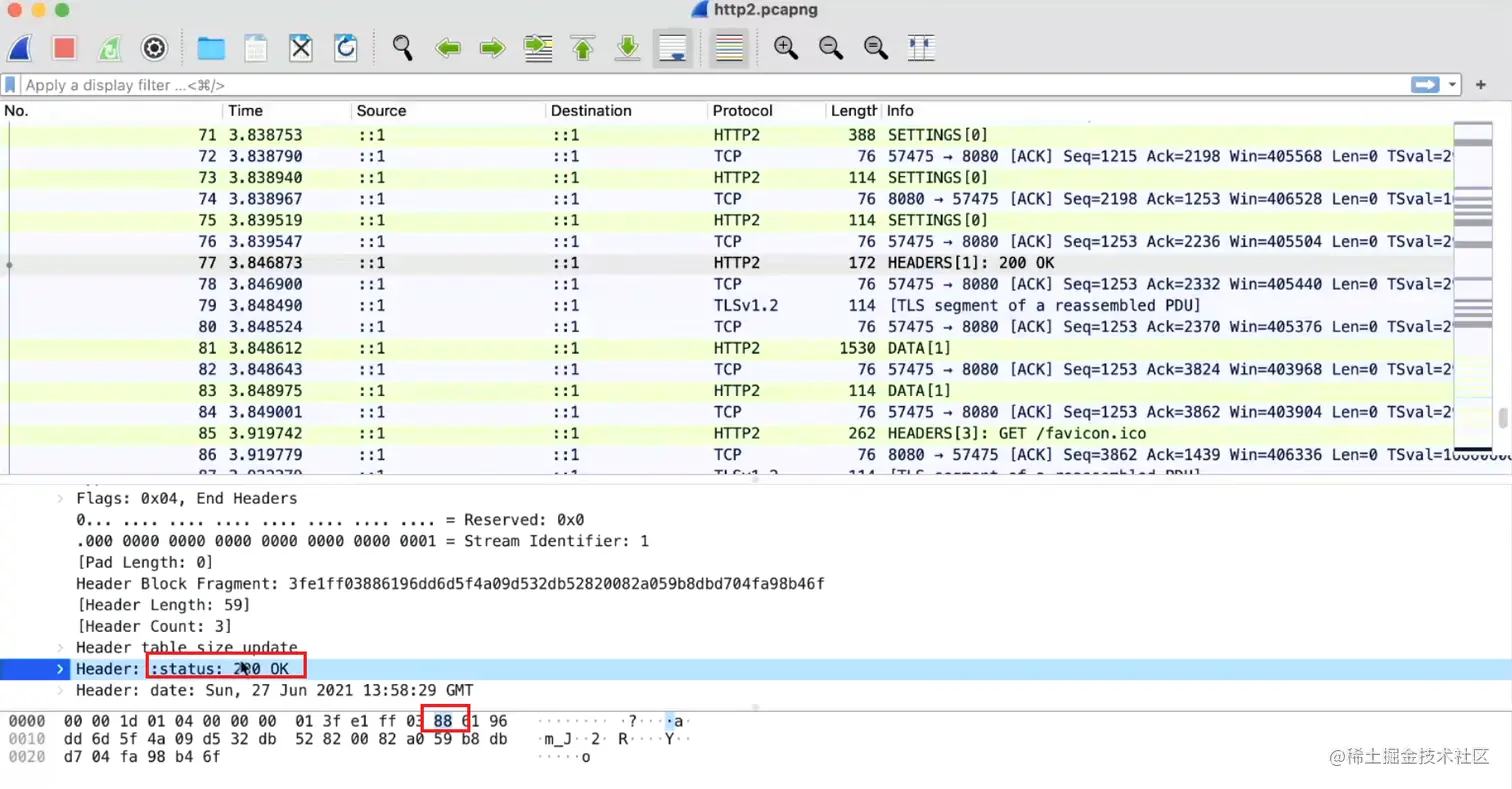Select the [Header Length: 59] line
1512x789 pixels.
pos(163,605)
